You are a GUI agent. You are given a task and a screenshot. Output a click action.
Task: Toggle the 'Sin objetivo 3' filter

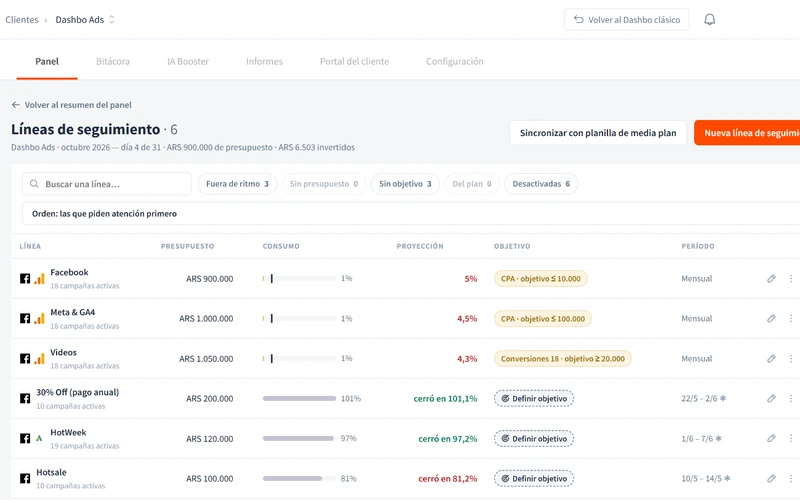(x=405, y=184)
